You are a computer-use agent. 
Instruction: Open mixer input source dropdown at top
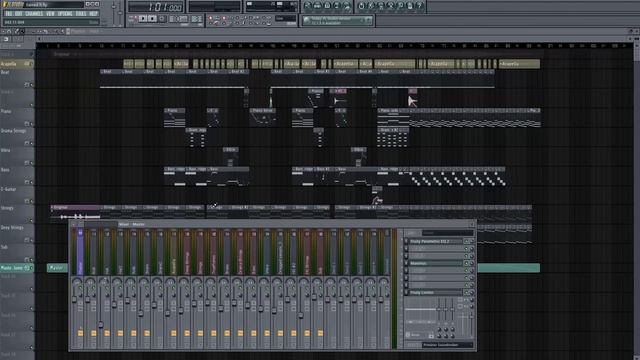click(447, 233)
